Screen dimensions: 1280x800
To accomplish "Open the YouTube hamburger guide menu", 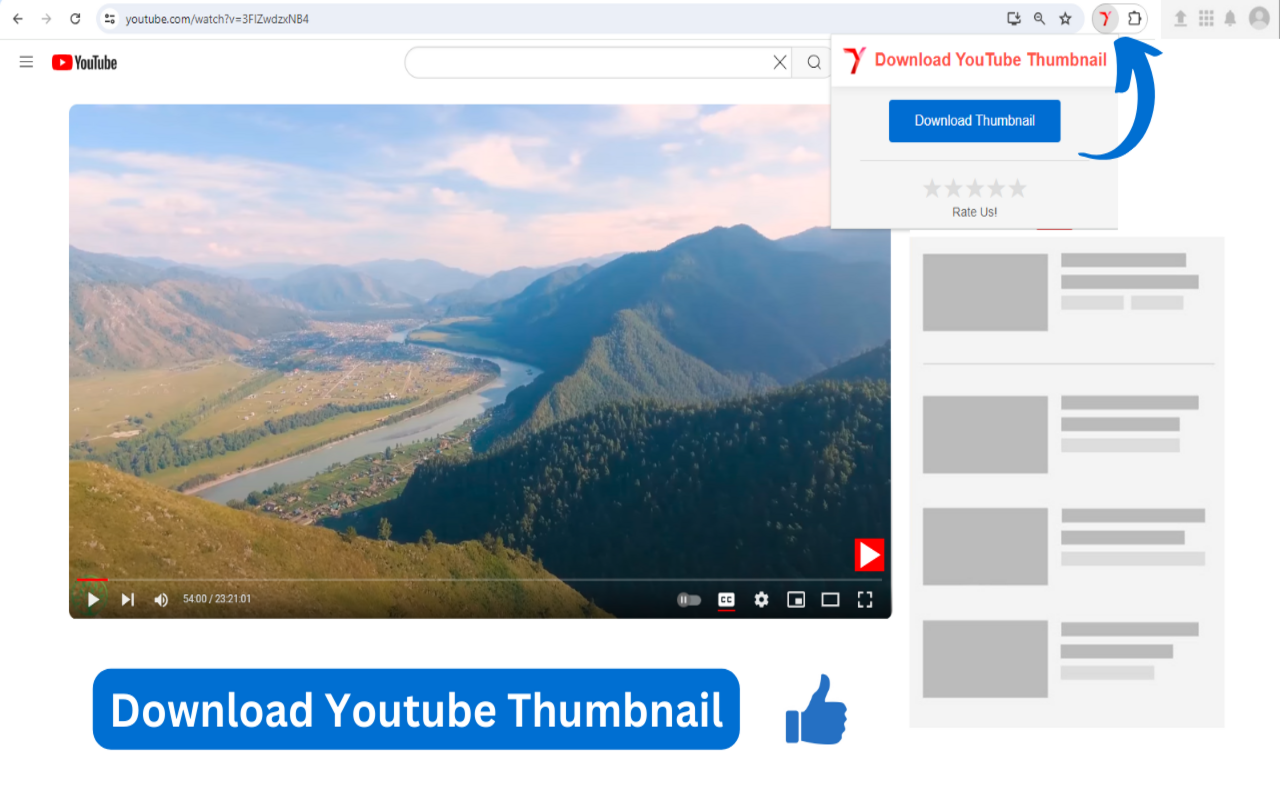I will pos(26,62).
